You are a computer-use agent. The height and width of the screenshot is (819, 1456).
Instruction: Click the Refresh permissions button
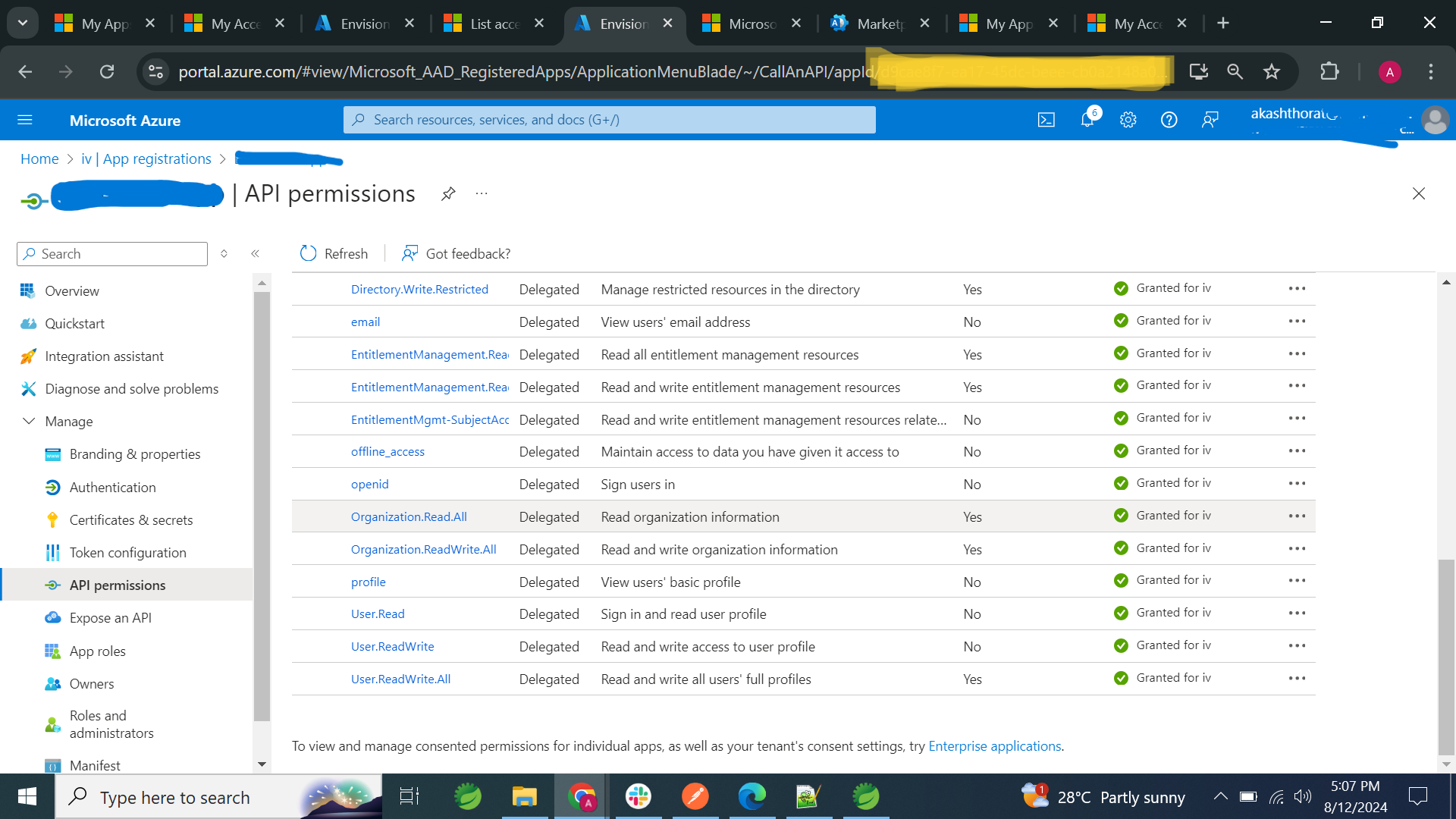[x=334, y=253]
